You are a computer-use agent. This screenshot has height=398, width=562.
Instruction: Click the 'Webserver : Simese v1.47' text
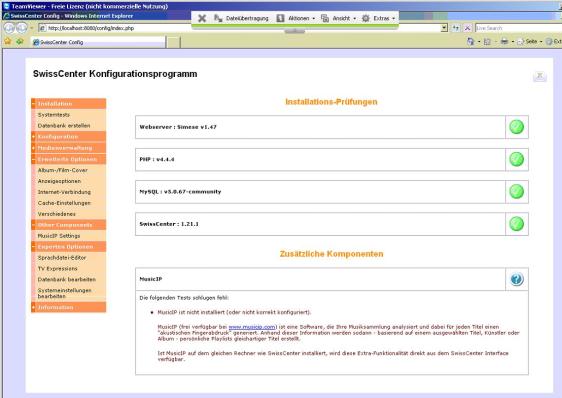[178, 127]
